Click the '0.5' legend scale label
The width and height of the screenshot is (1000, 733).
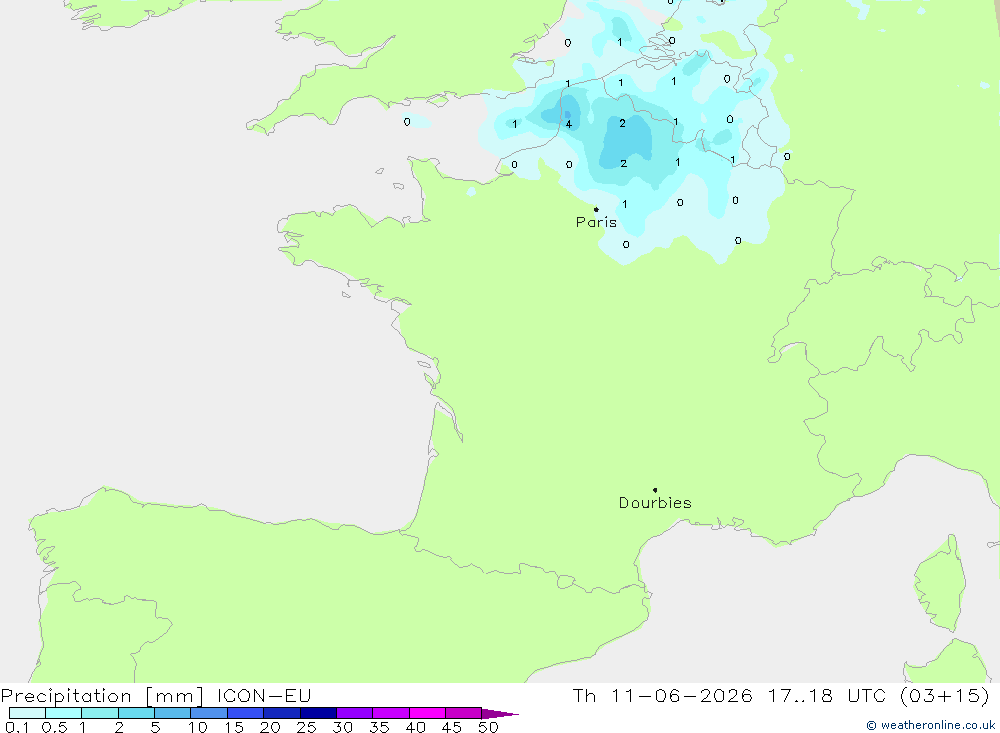54,727
